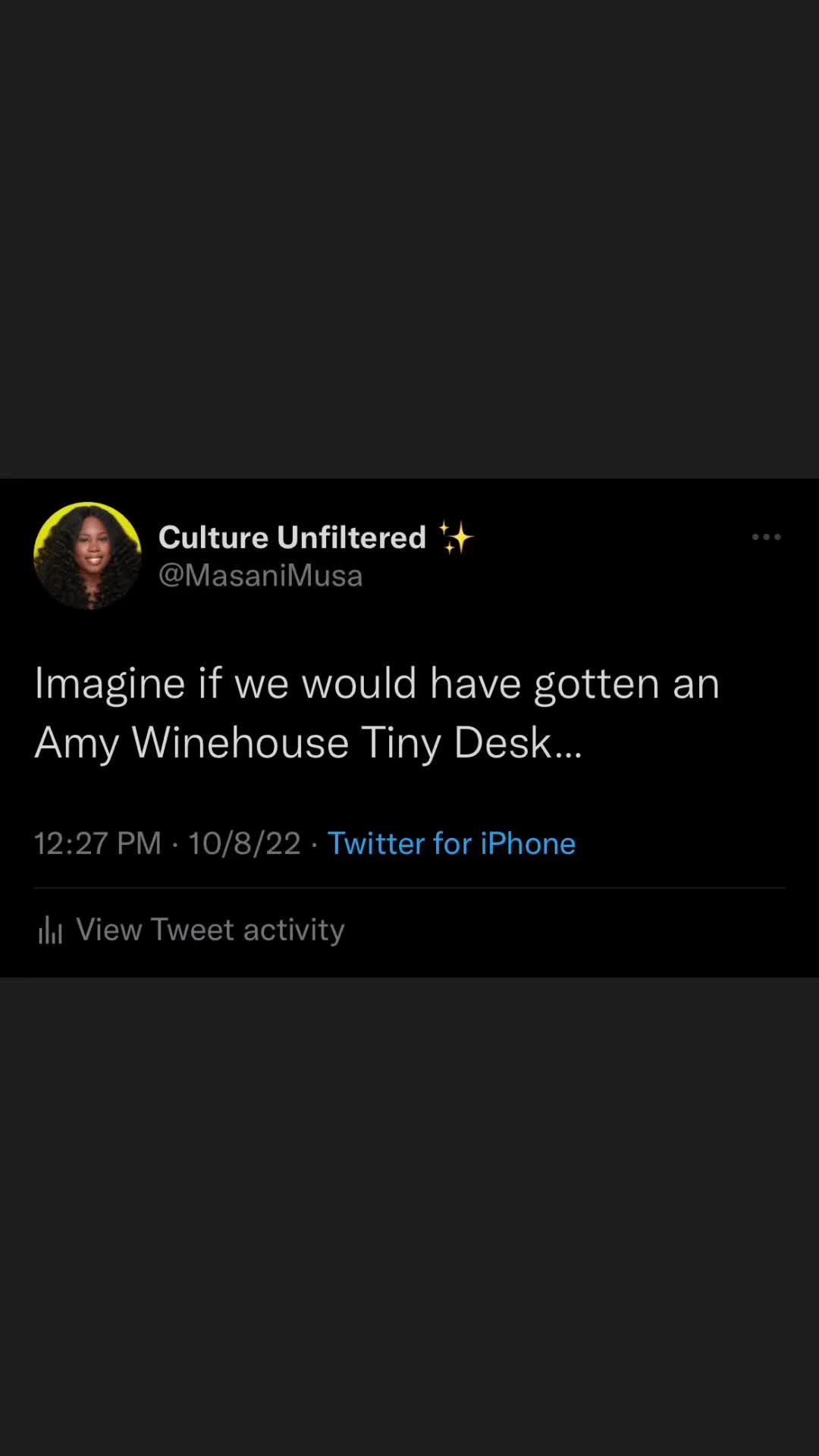Tap the word gotten in the tweet
819x1456 pixels.
[x=597, y=685]
